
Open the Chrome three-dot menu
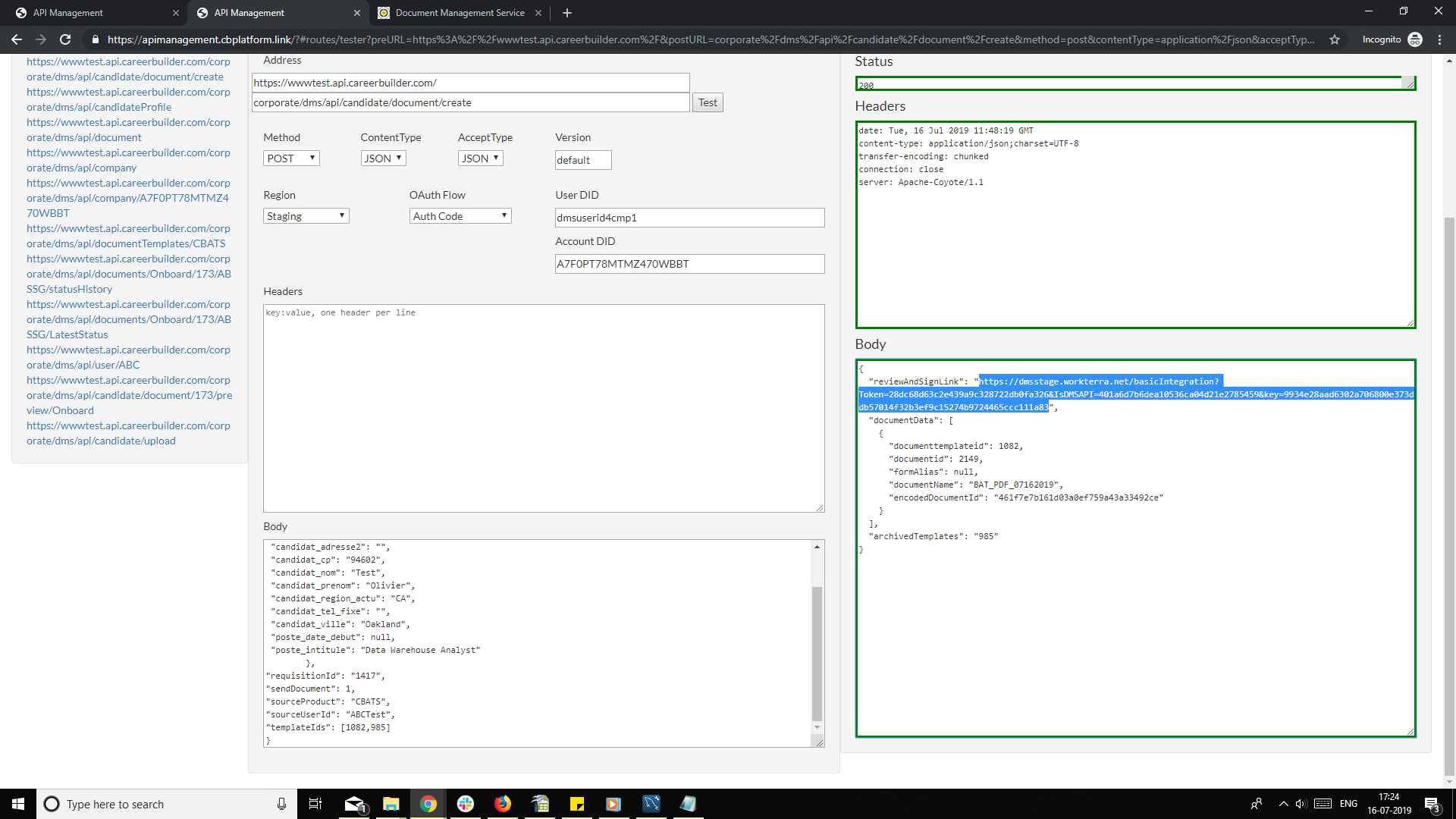point(1440,39)
